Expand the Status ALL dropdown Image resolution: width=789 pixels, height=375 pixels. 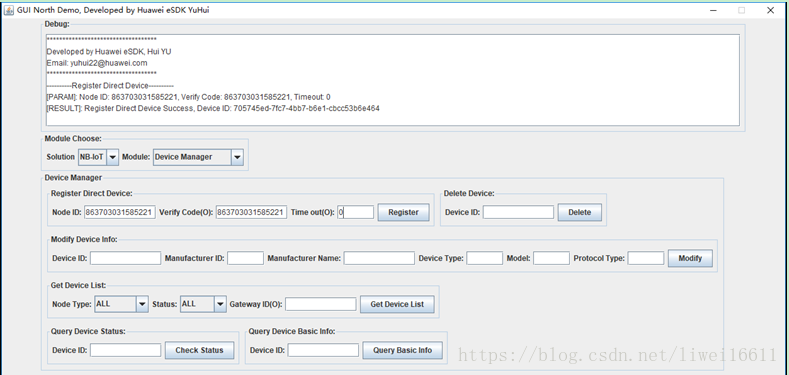click(204, 304)
